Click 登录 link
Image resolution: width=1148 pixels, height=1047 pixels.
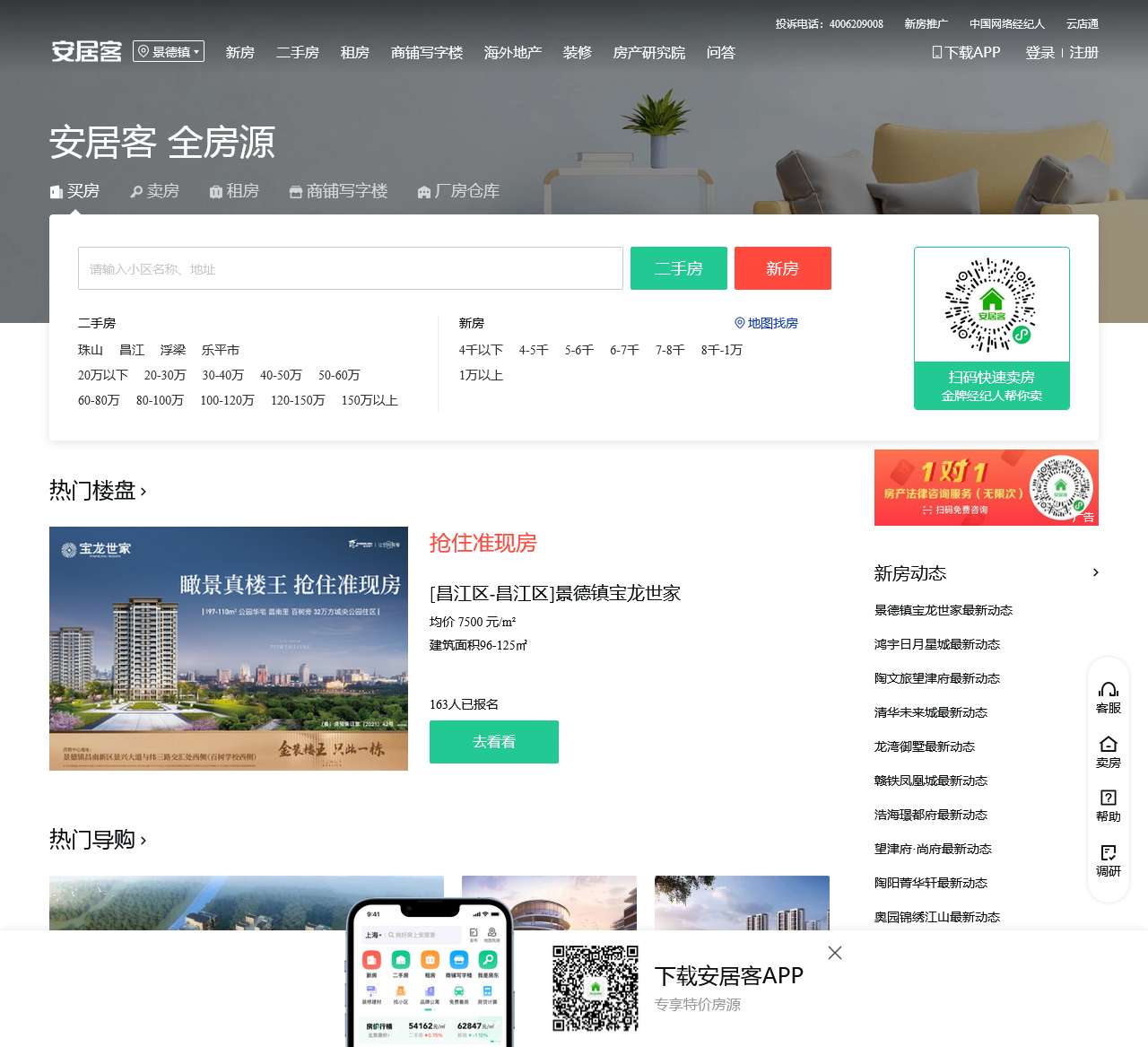(1040, 53)
